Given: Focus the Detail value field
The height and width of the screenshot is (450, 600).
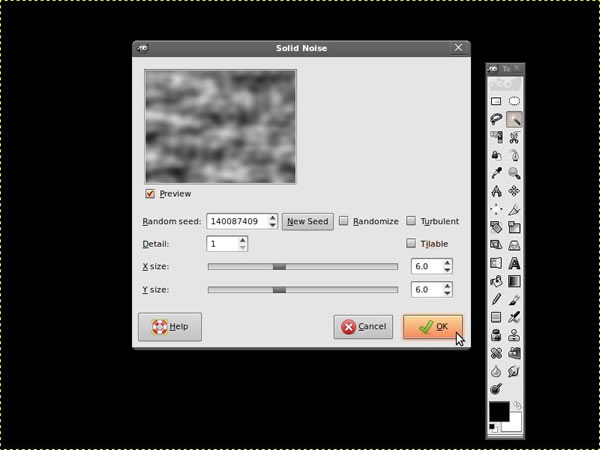Looking at the screenshot, I should point(223,244).
